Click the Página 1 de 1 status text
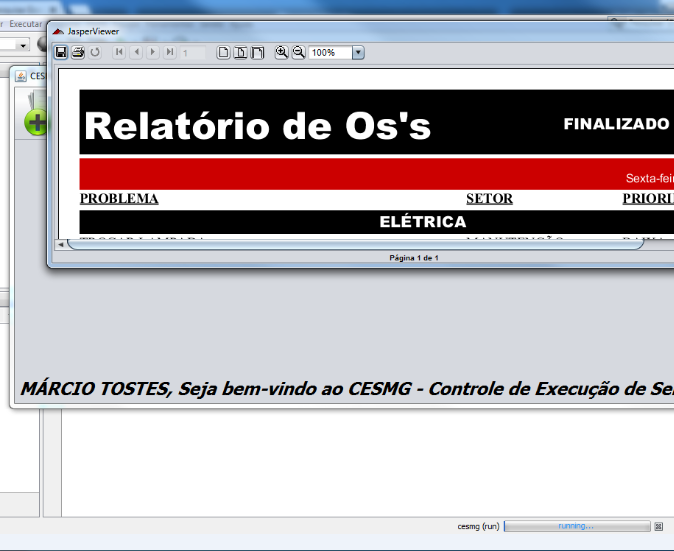Image resolution: width=674 pixels, height=551 pixels. click(x=414, y=258)
